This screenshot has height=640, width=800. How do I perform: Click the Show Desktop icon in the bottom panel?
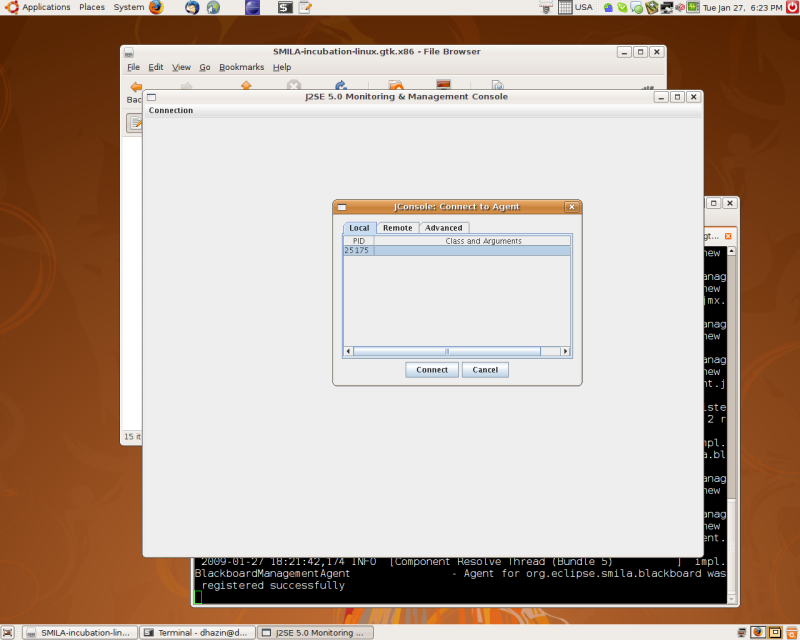click(x=8, y=633)
